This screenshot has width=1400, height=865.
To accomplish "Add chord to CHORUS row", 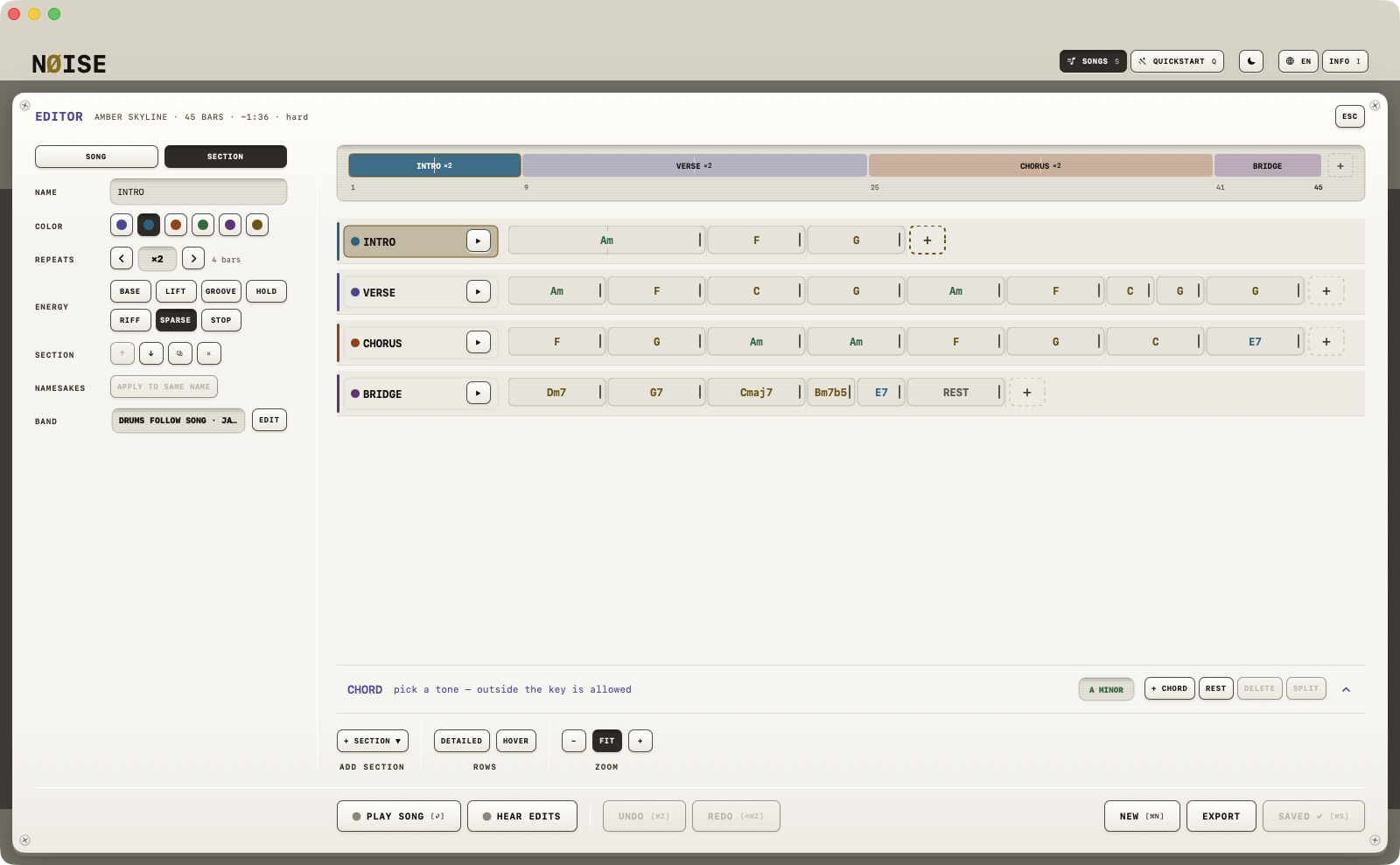I will (1326, 342).
